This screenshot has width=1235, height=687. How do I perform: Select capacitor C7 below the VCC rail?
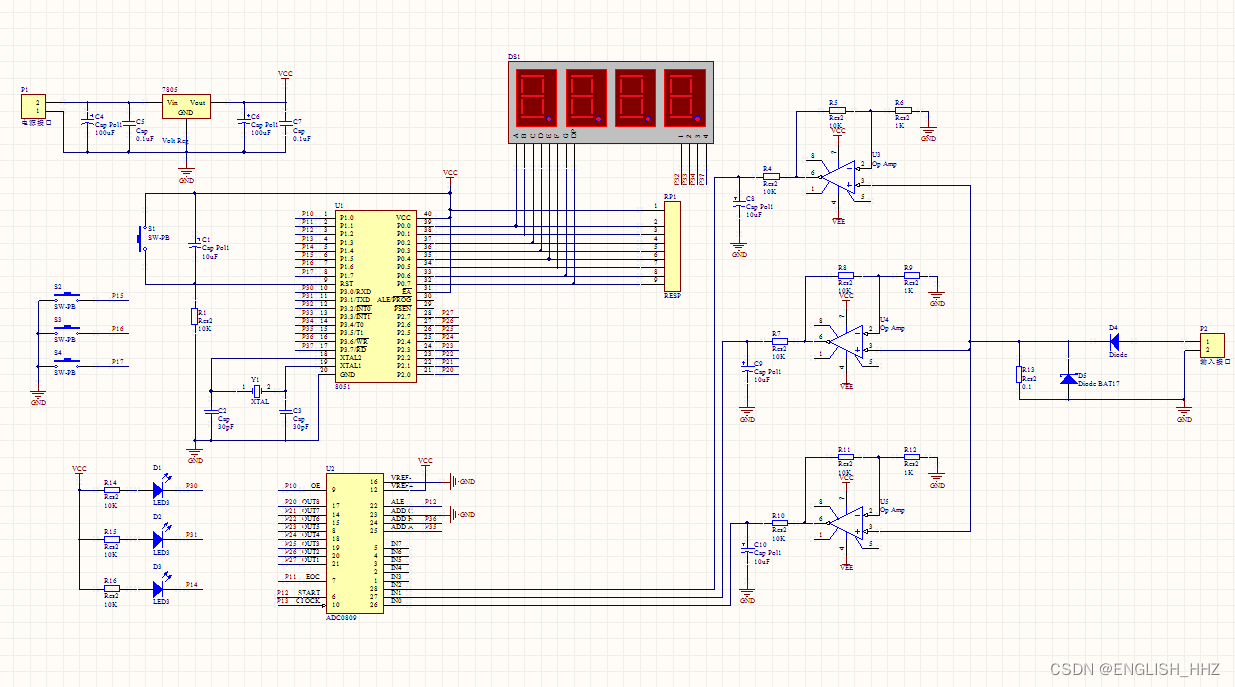(x=285, y=122)
